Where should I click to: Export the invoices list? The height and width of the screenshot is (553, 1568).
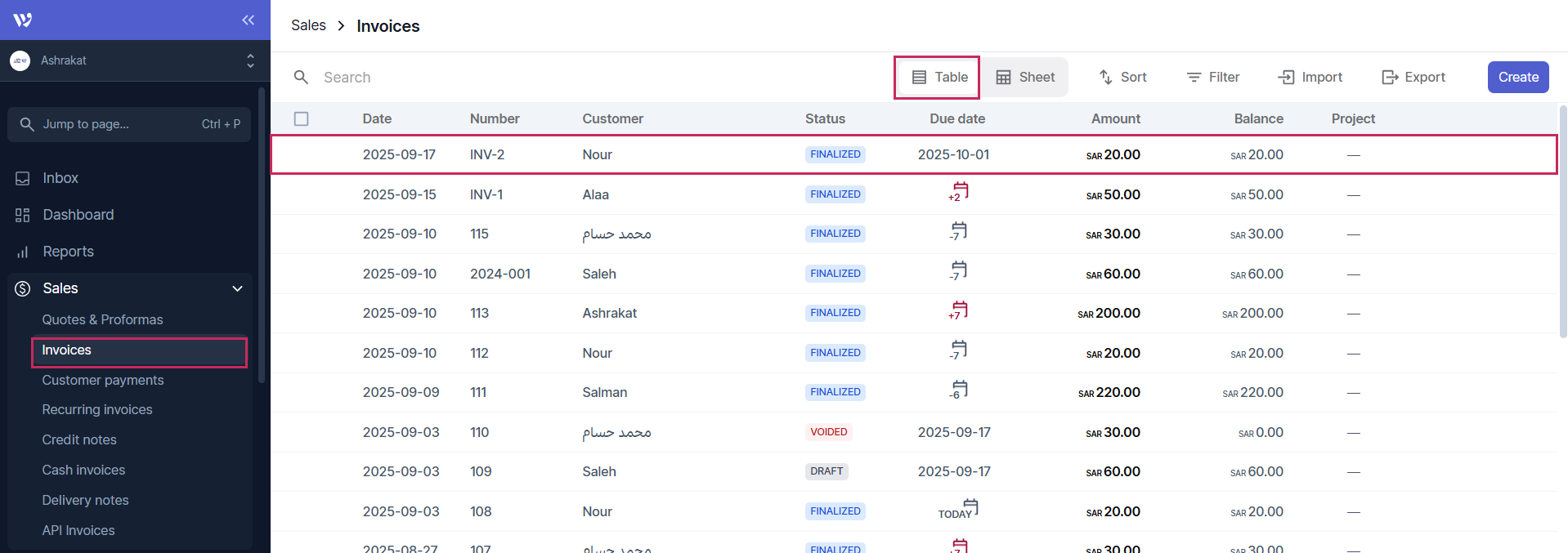pos(1413,77)
